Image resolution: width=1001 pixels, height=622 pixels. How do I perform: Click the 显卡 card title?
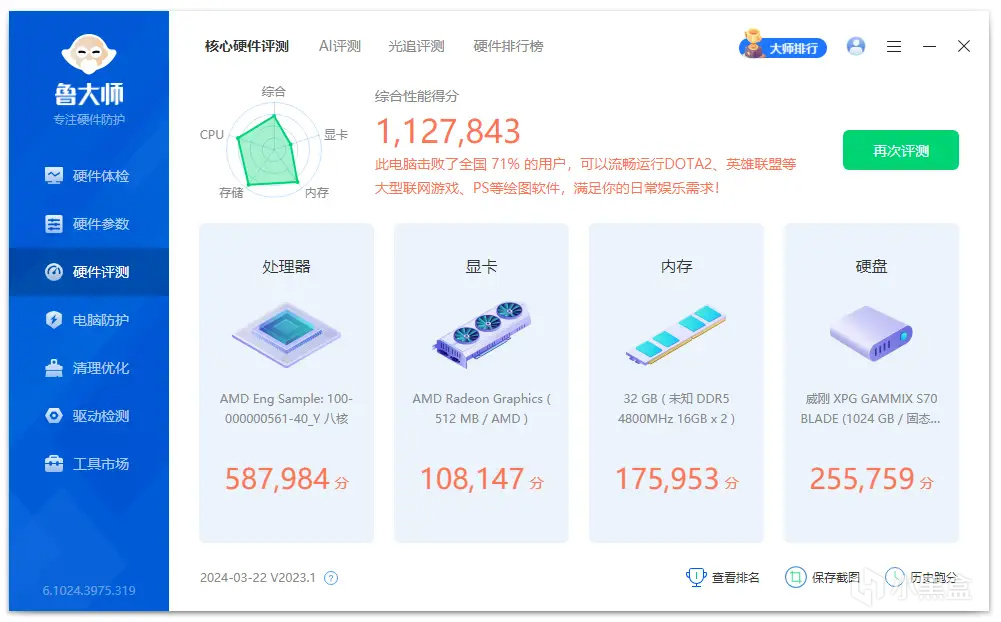click(481, 266)
